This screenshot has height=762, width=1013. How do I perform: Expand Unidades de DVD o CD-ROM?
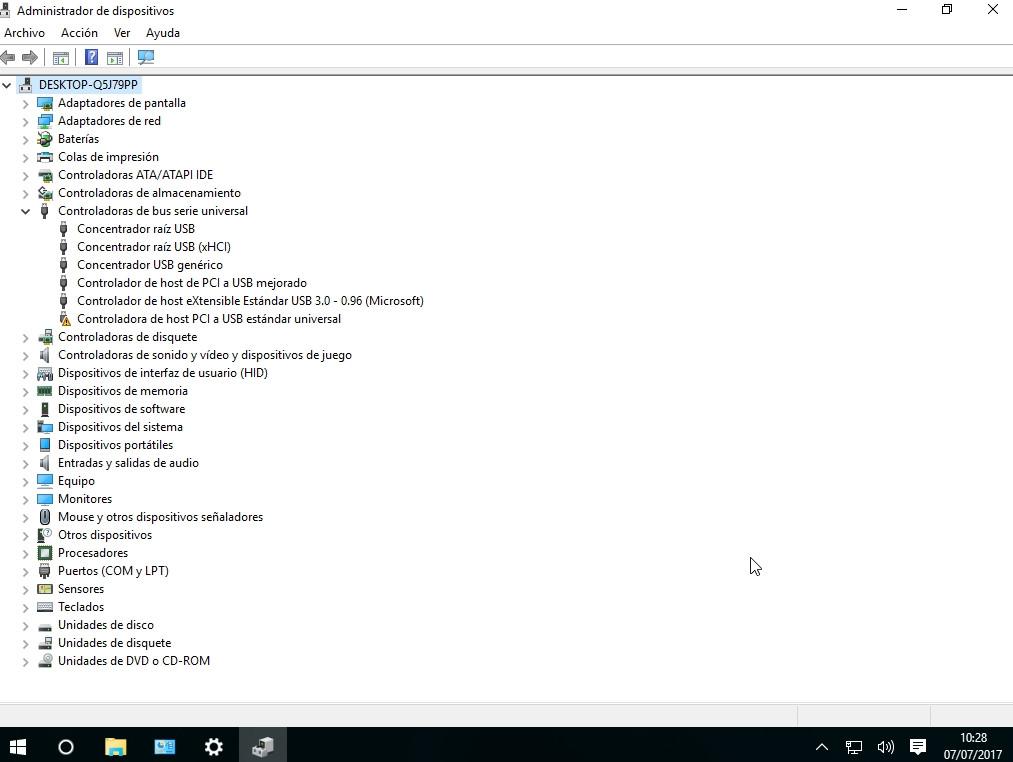pos(26,661)
